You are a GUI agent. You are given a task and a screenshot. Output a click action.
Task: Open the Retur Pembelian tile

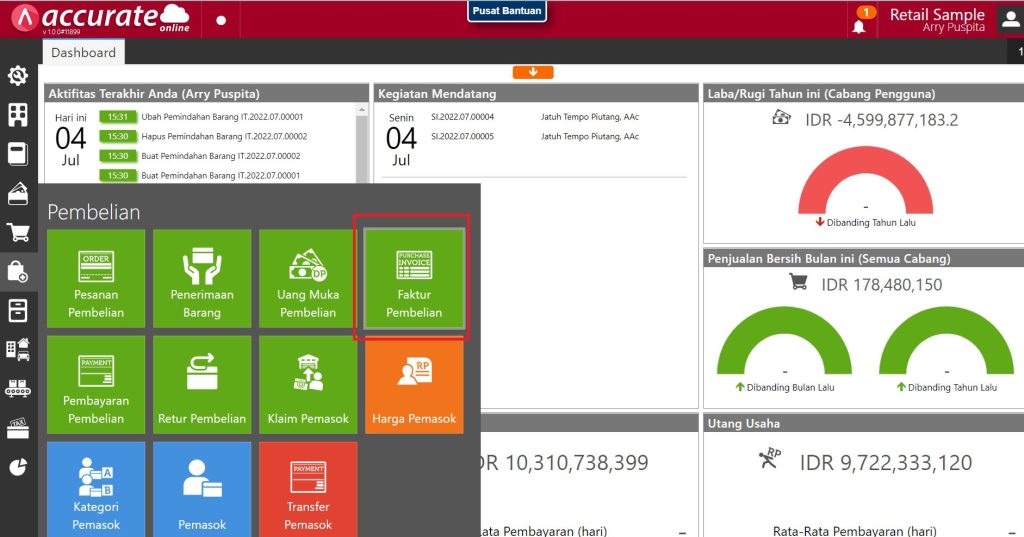click(x=202, y=385)
